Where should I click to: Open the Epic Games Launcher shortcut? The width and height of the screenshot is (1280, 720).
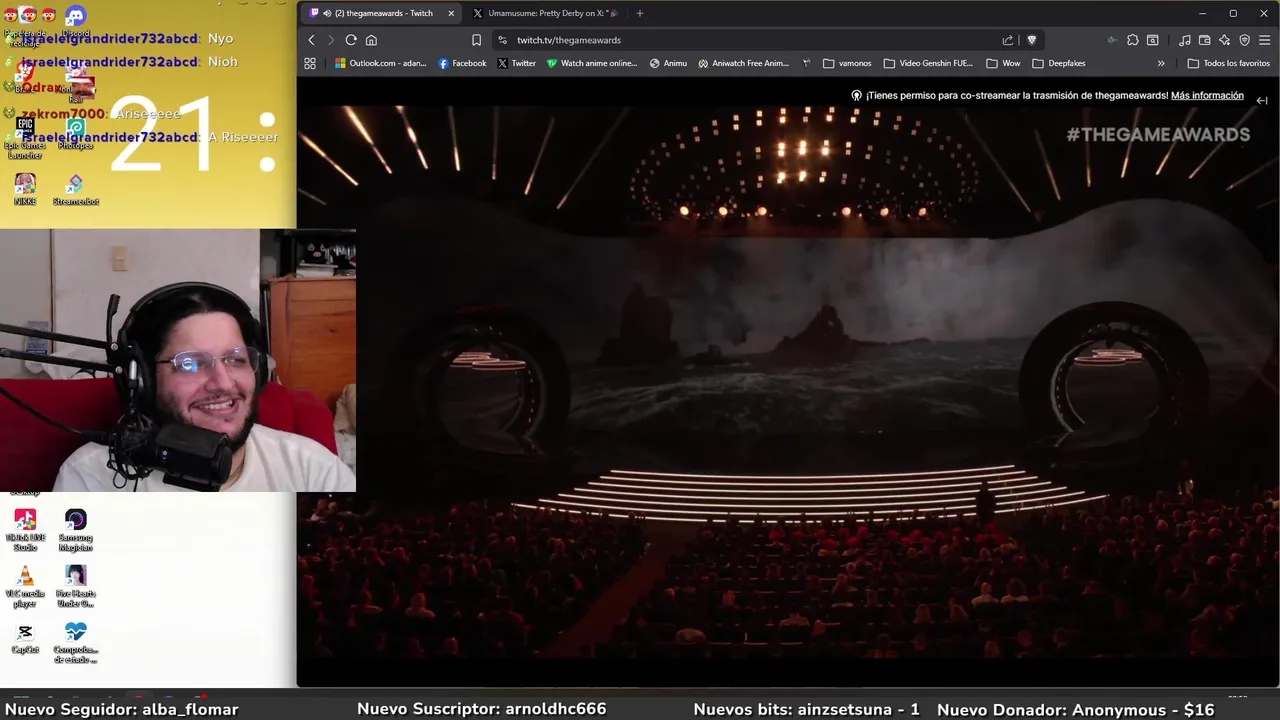pos(25,138)
